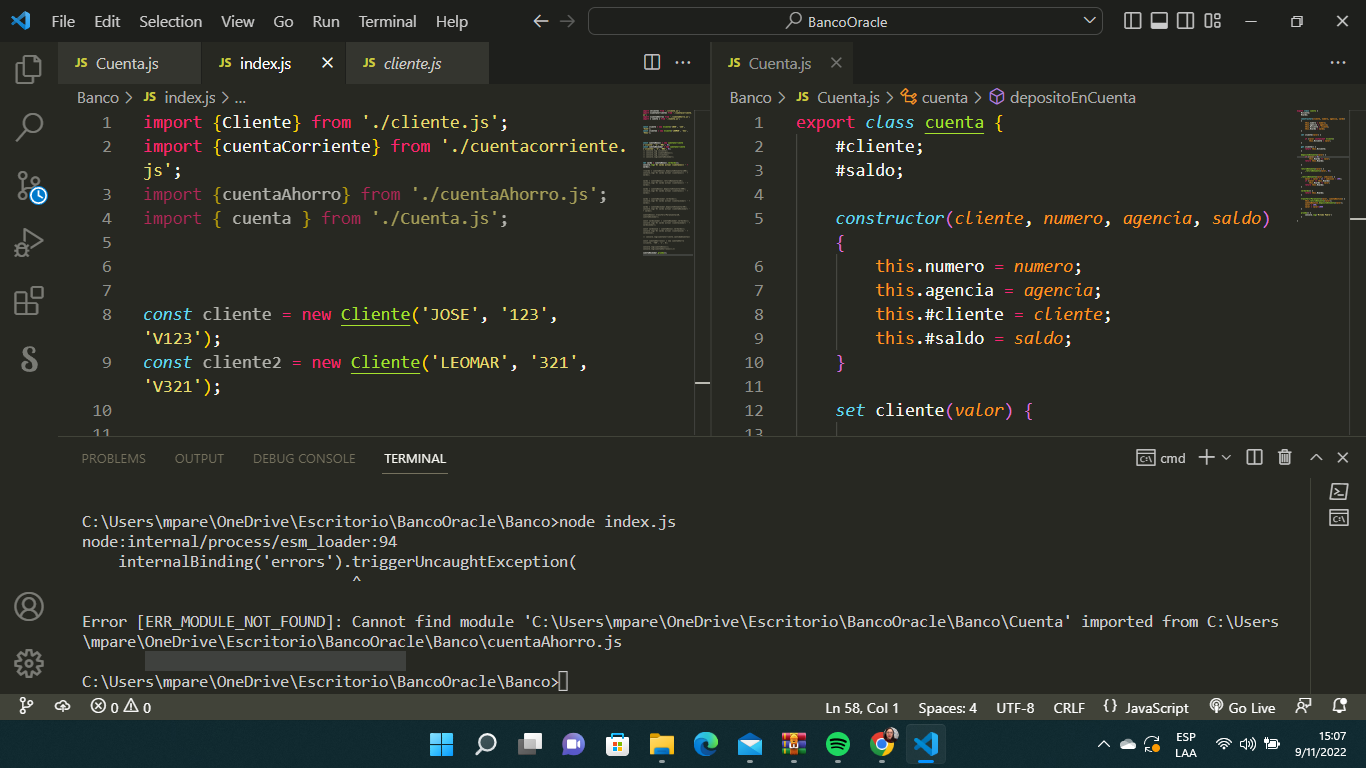1366x768 pixels.
Task: Open the Selection menu
Action: tap(170, 21)
